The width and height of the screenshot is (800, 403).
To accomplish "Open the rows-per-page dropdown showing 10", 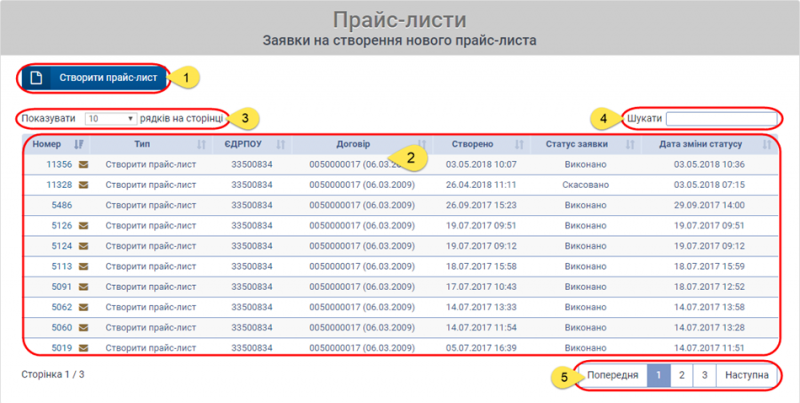I will click(111, 118).
